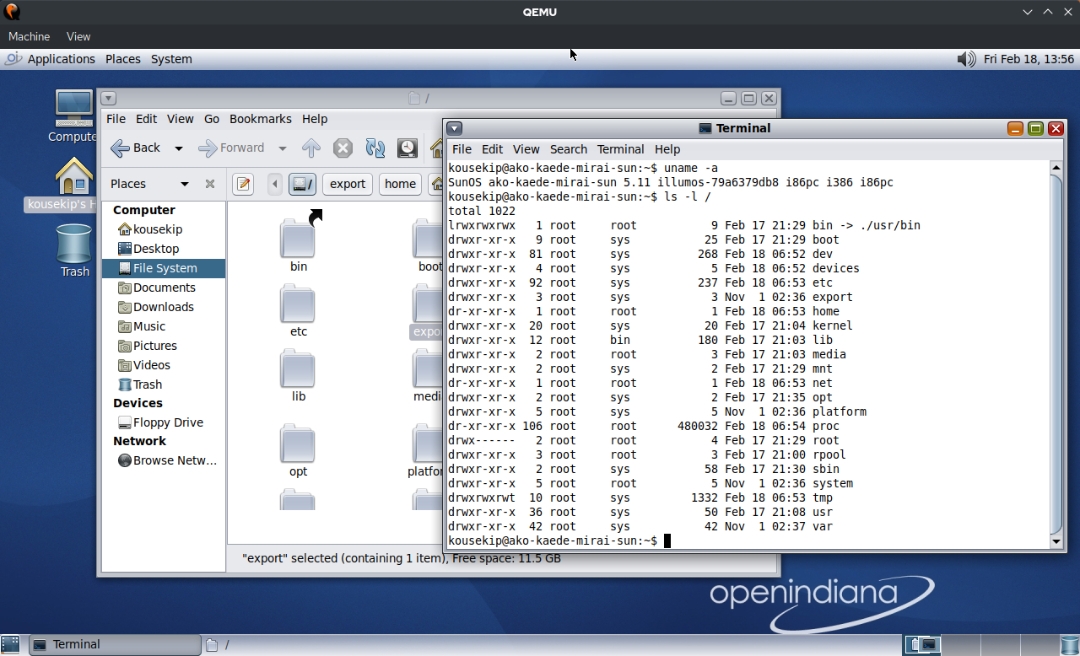Close the Places side pane
The width and height of the screenshot is (1080, 656).
pos(210,184)
